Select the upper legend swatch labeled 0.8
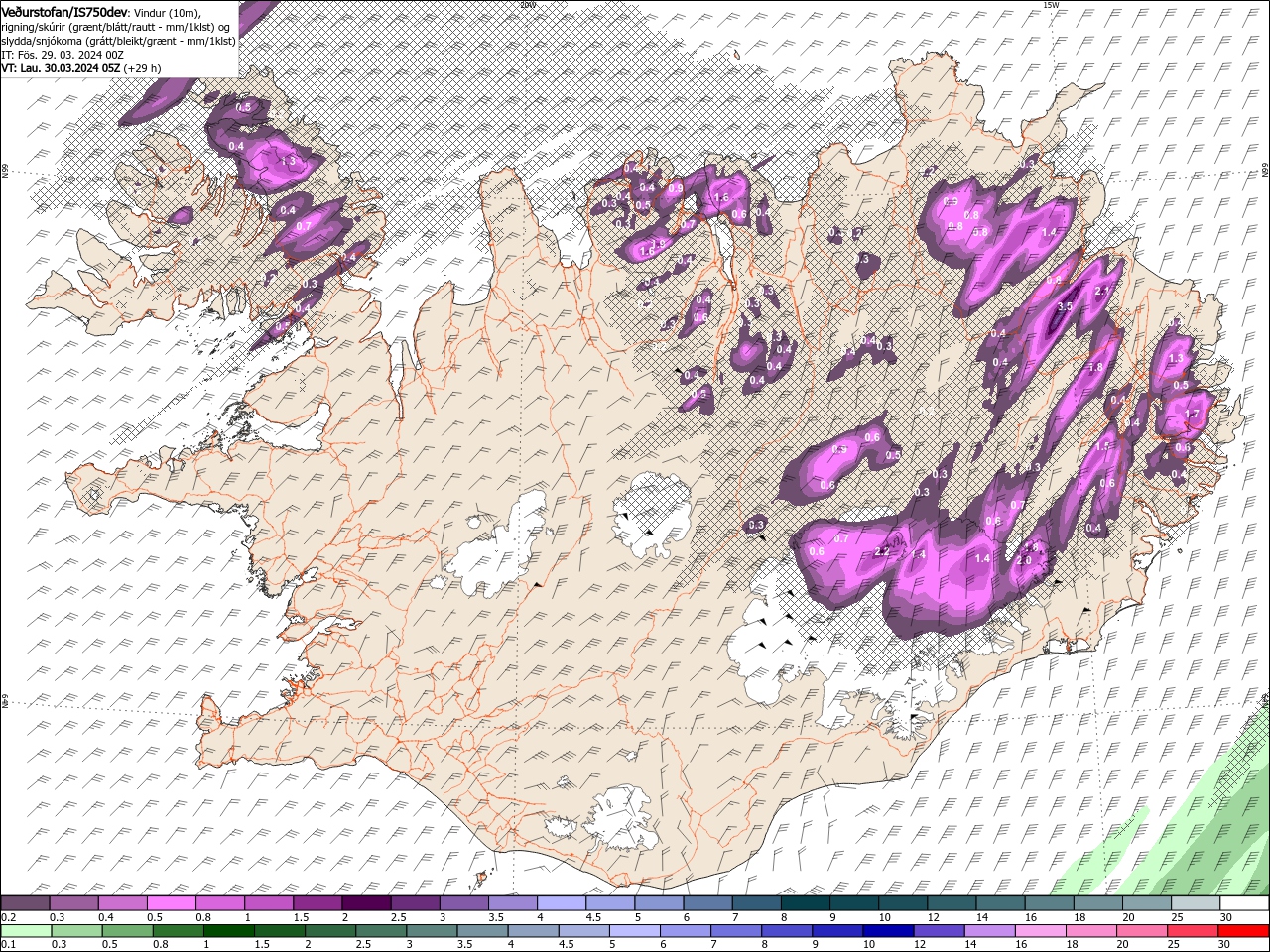Screen dimensions: 1270x952 (219, 903)
